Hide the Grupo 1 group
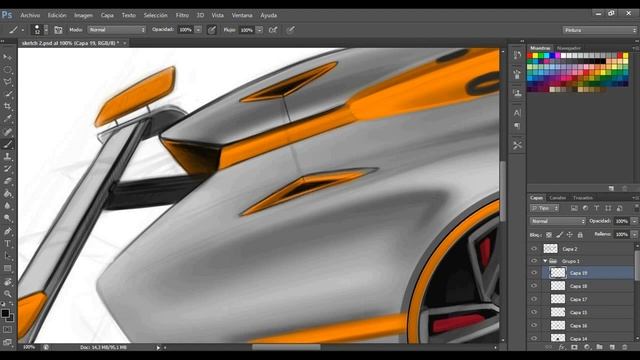 click(x=534, y=261)
